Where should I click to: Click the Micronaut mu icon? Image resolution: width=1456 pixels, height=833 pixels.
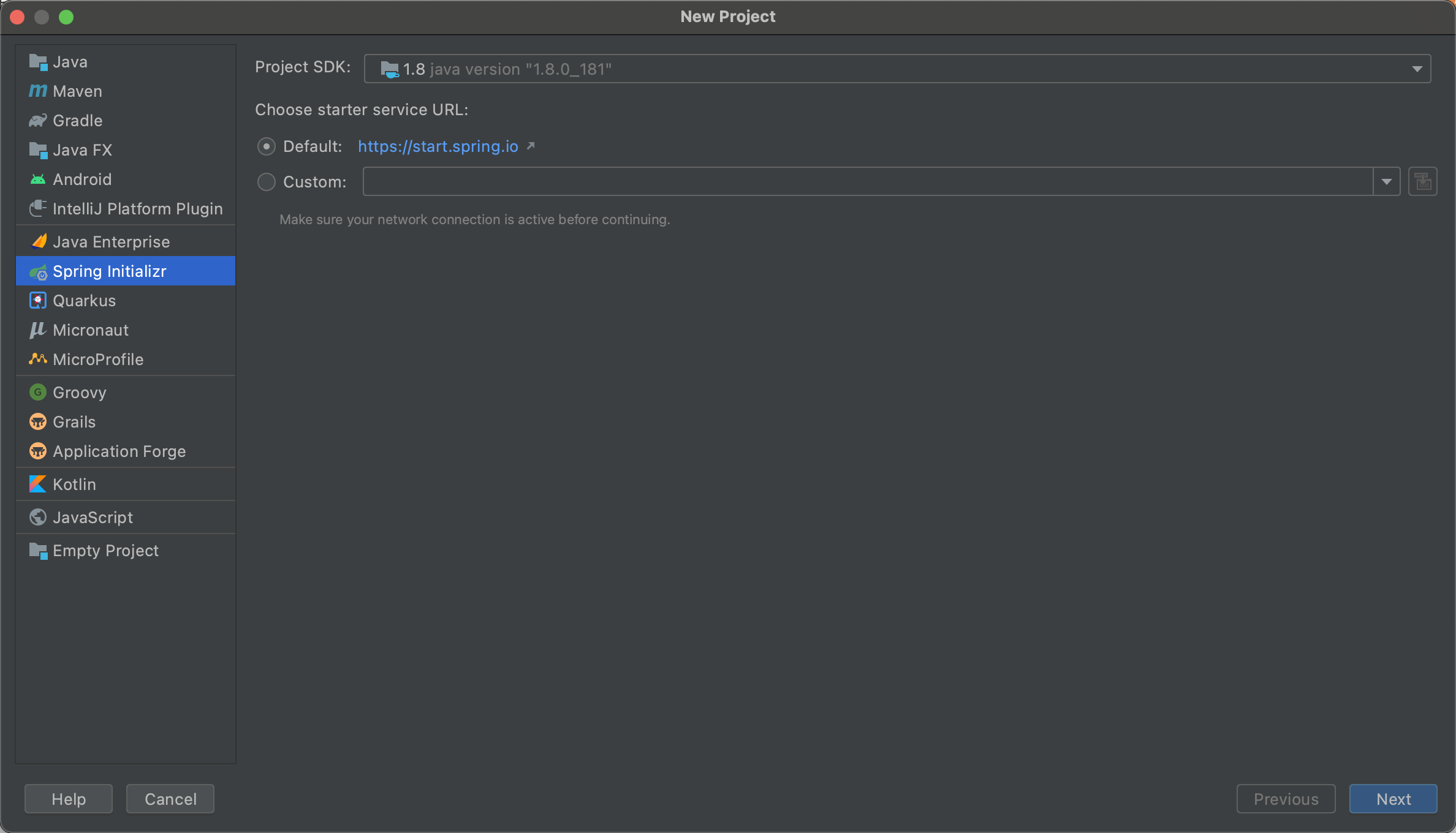pos(37,330)
